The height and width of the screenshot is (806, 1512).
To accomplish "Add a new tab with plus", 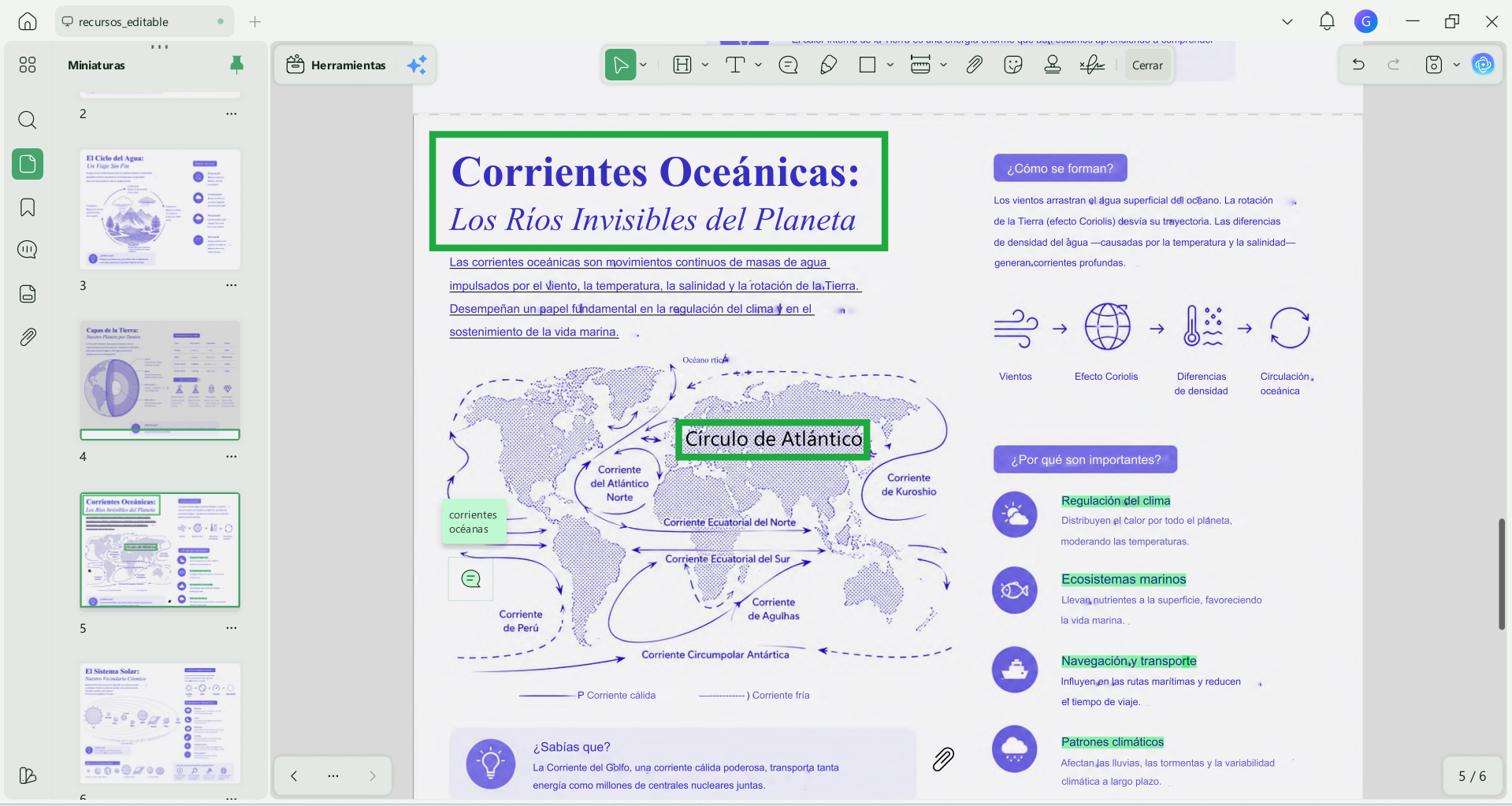I will [x=254, y=21].
